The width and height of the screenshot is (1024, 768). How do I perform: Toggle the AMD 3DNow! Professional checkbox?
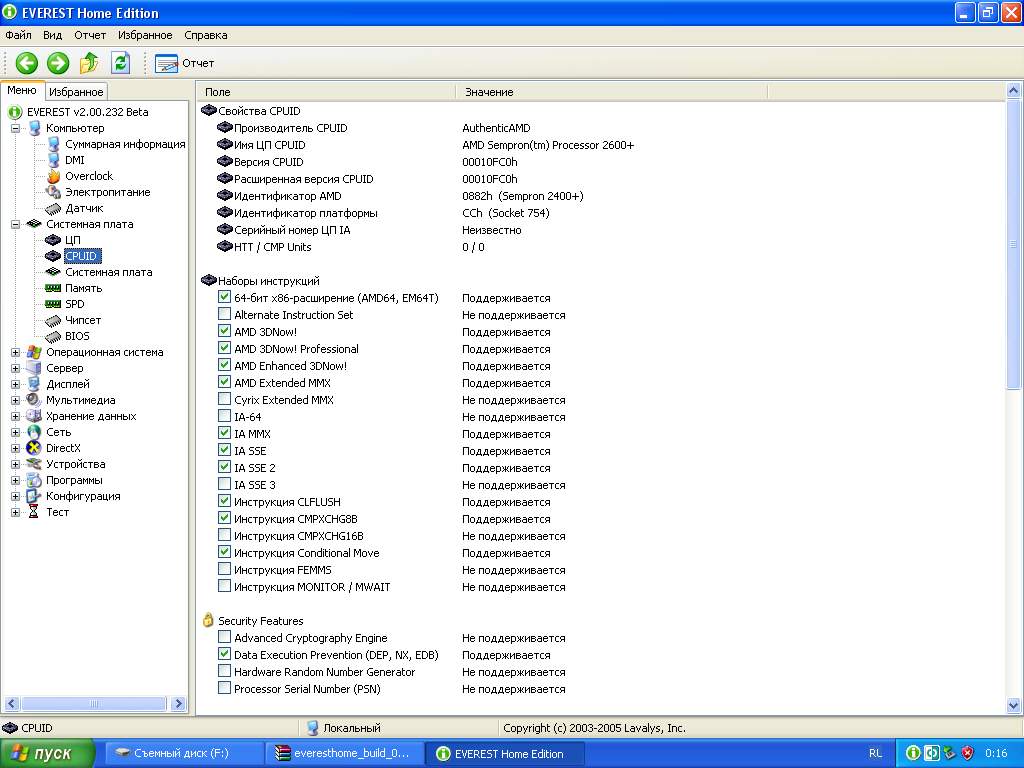click(225, 349)
